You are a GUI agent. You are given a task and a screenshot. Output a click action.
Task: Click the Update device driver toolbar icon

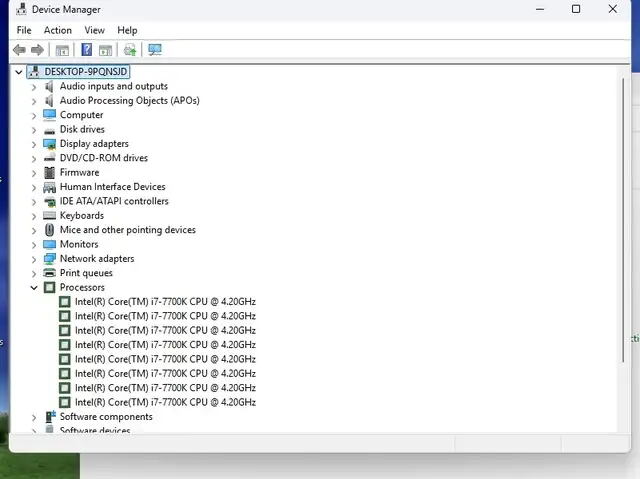(130, 50)
